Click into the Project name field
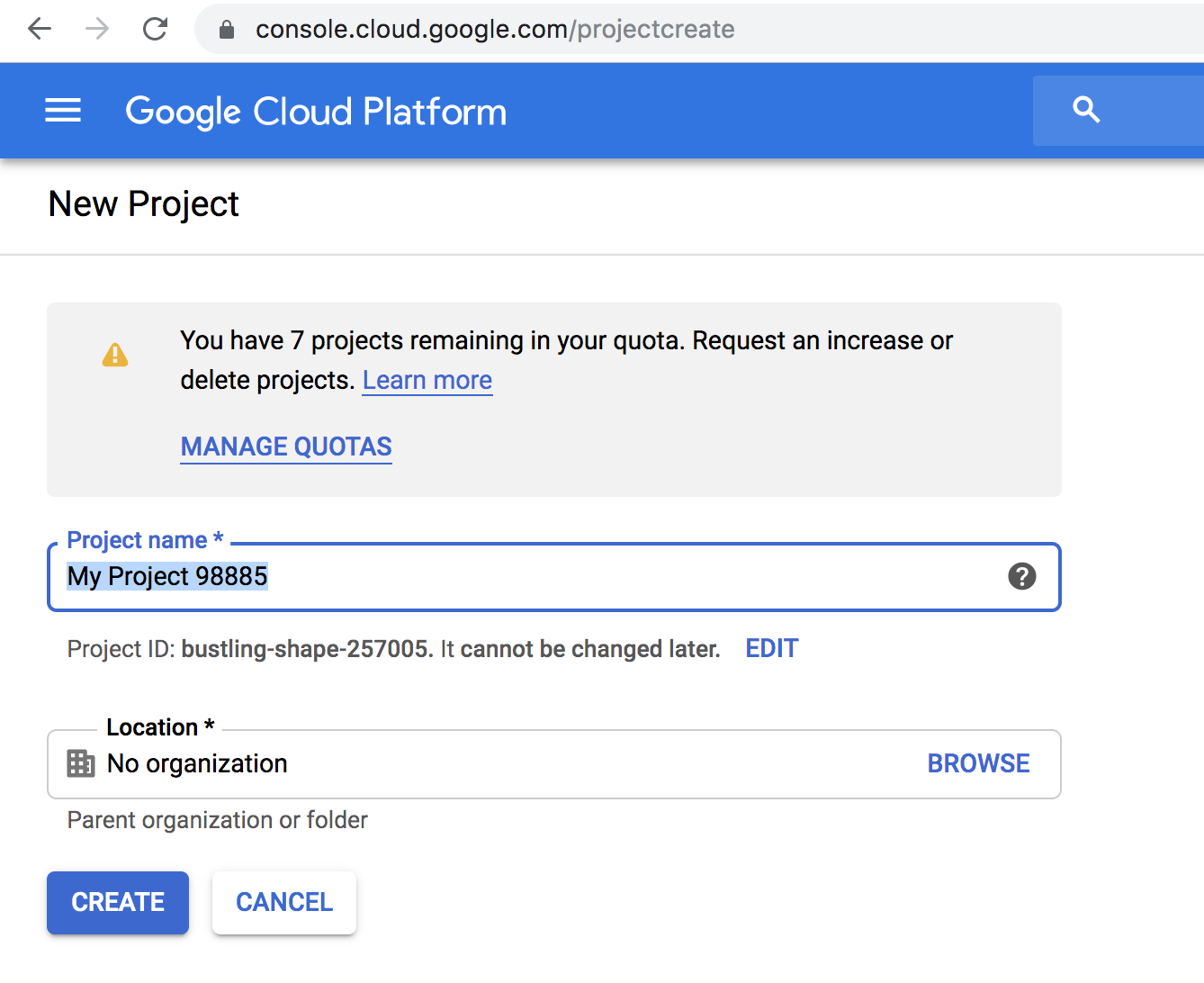 click(x=540, y=577)
